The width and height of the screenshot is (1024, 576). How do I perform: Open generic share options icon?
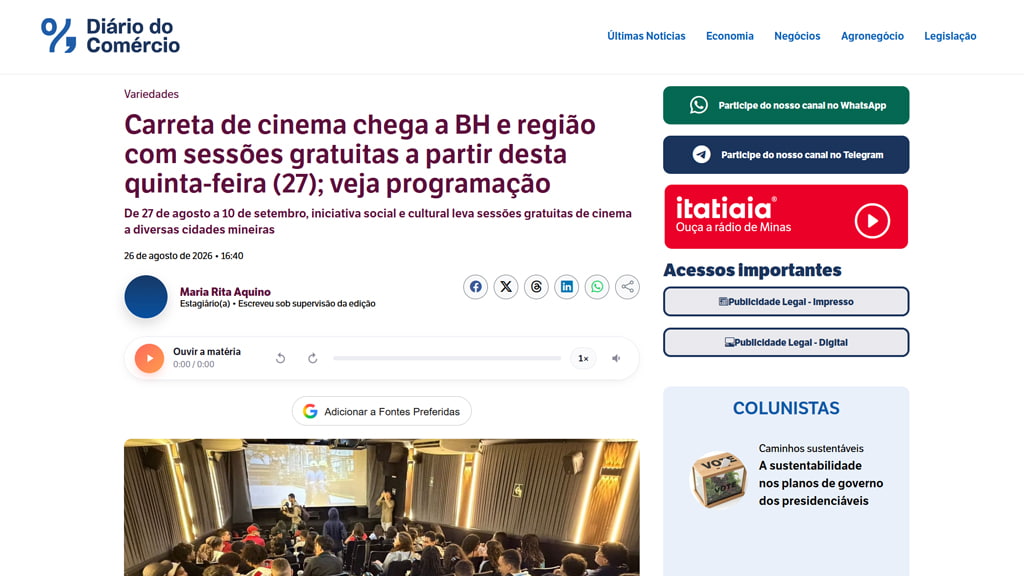pyautogui.click(x=627, y=287)
